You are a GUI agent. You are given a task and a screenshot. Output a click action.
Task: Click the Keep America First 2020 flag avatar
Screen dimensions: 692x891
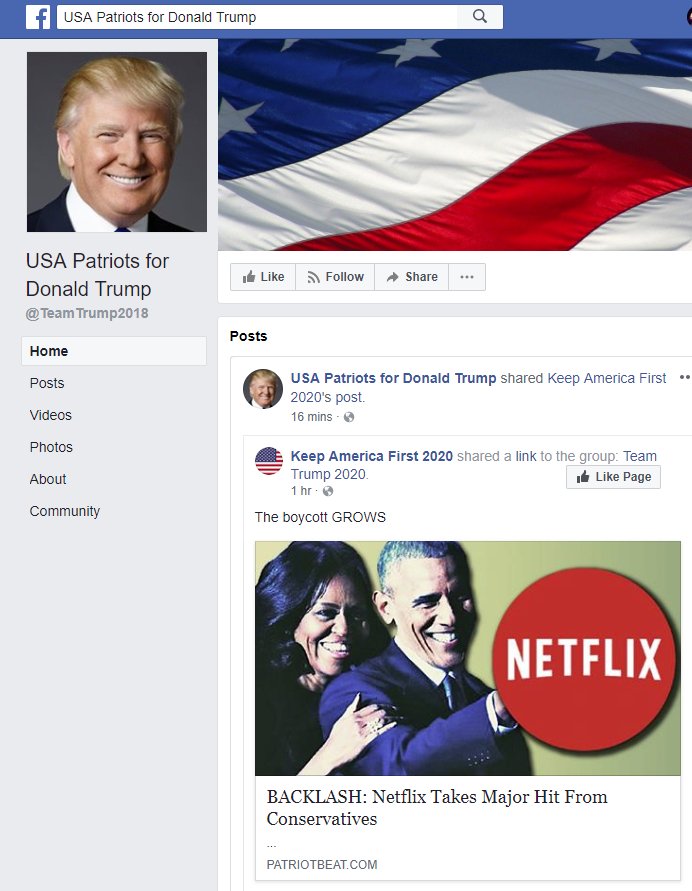[x=269, y=461]
